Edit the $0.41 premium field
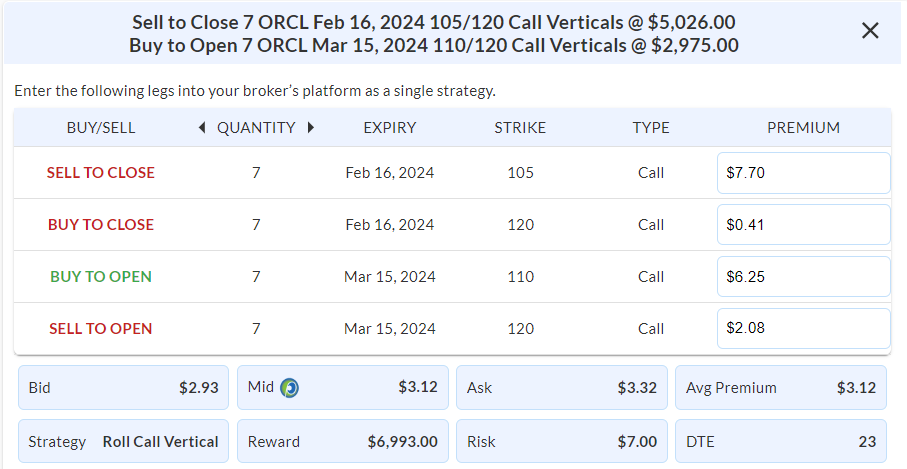Screen dimensions: 907x469 pos(803,224)
